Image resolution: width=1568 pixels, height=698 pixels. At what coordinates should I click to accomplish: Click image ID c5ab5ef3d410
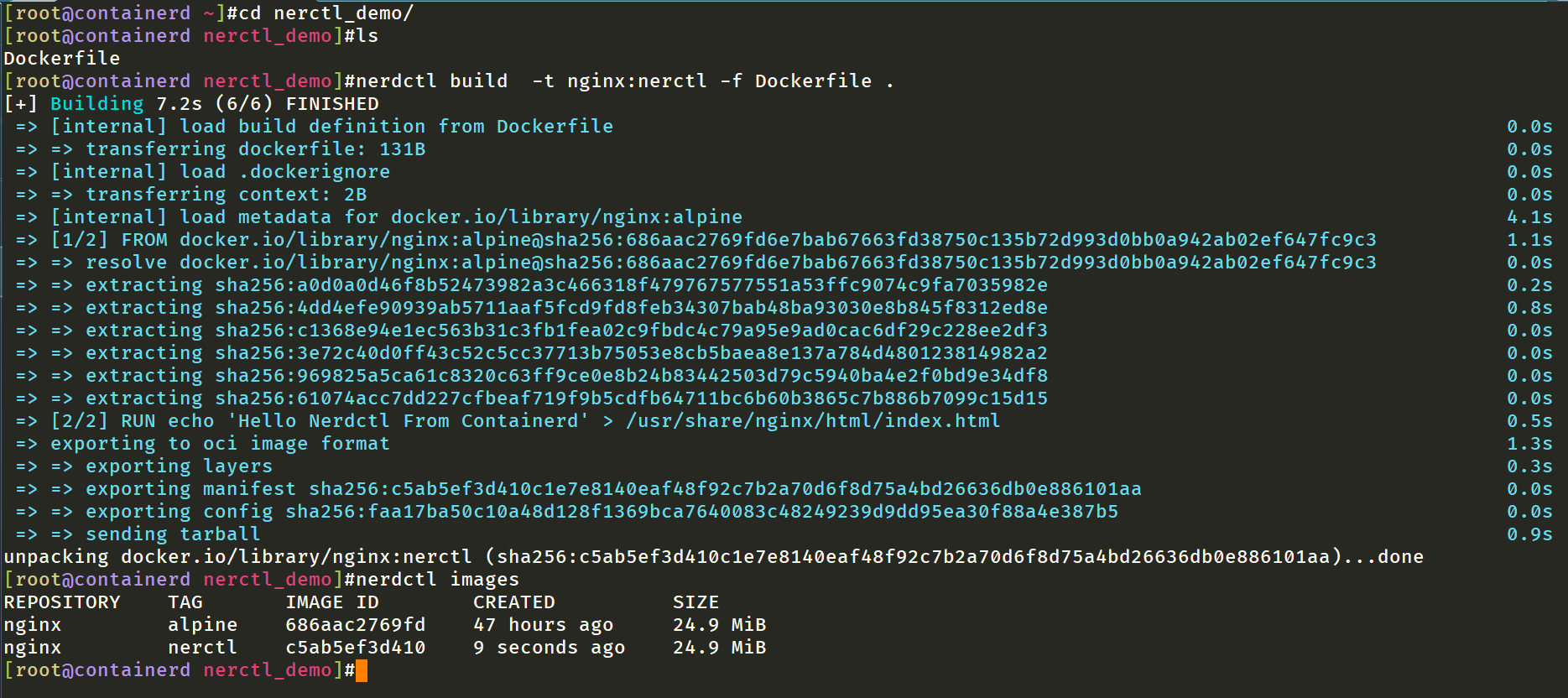pos(356,648)
